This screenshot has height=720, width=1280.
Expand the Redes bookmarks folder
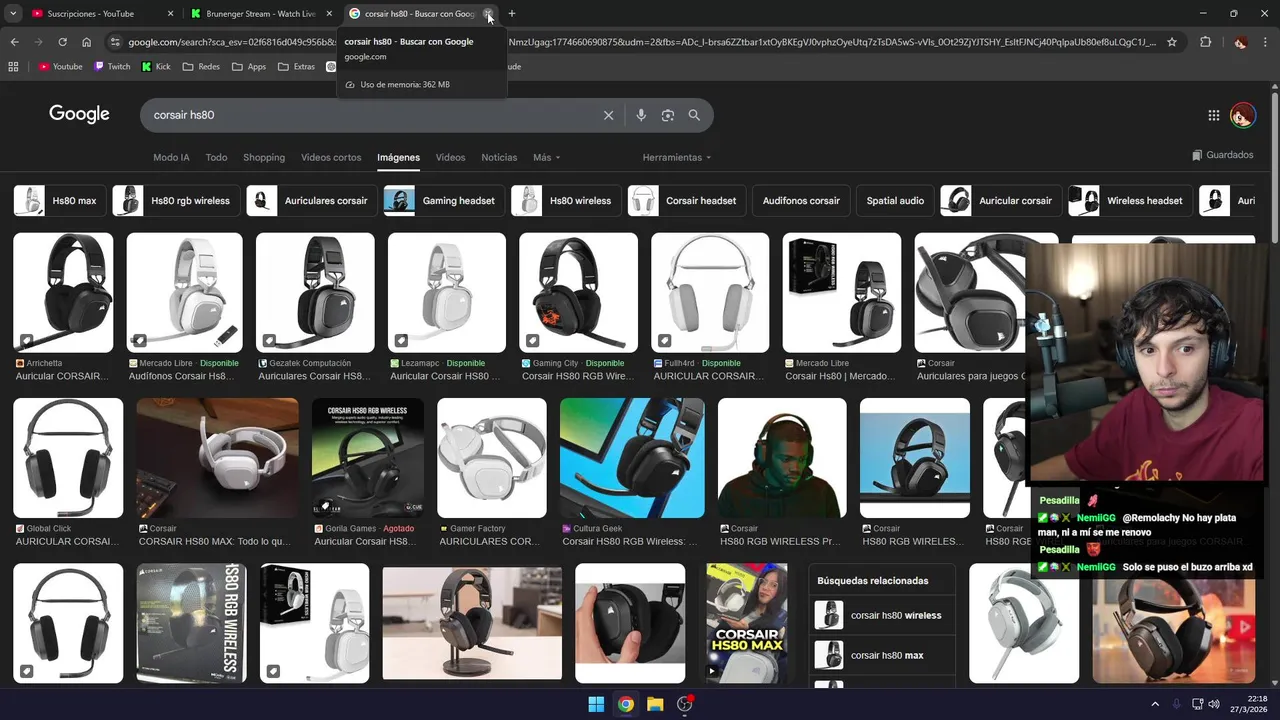[201, 67]
